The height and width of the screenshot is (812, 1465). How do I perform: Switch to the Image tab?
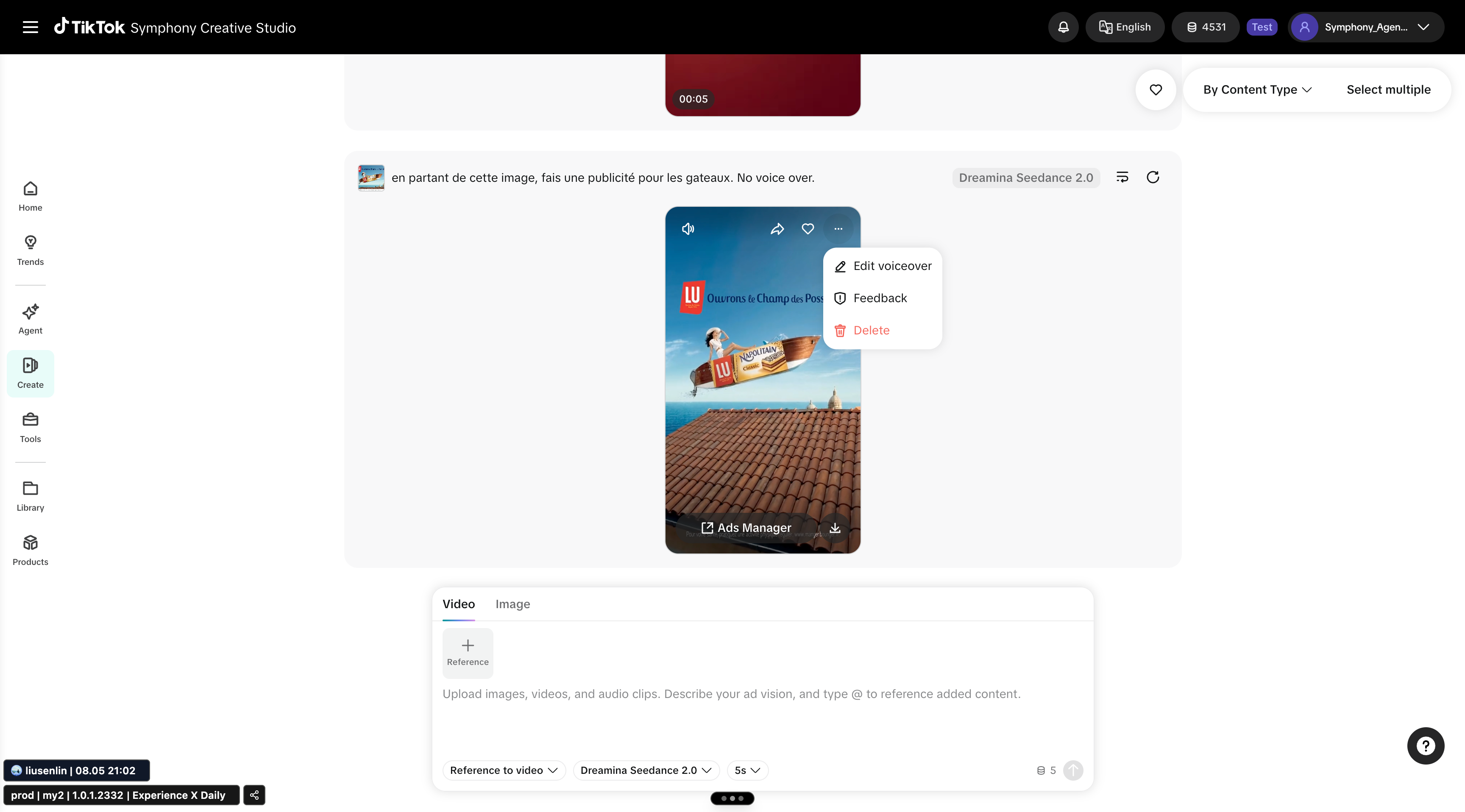click(512, 604)
